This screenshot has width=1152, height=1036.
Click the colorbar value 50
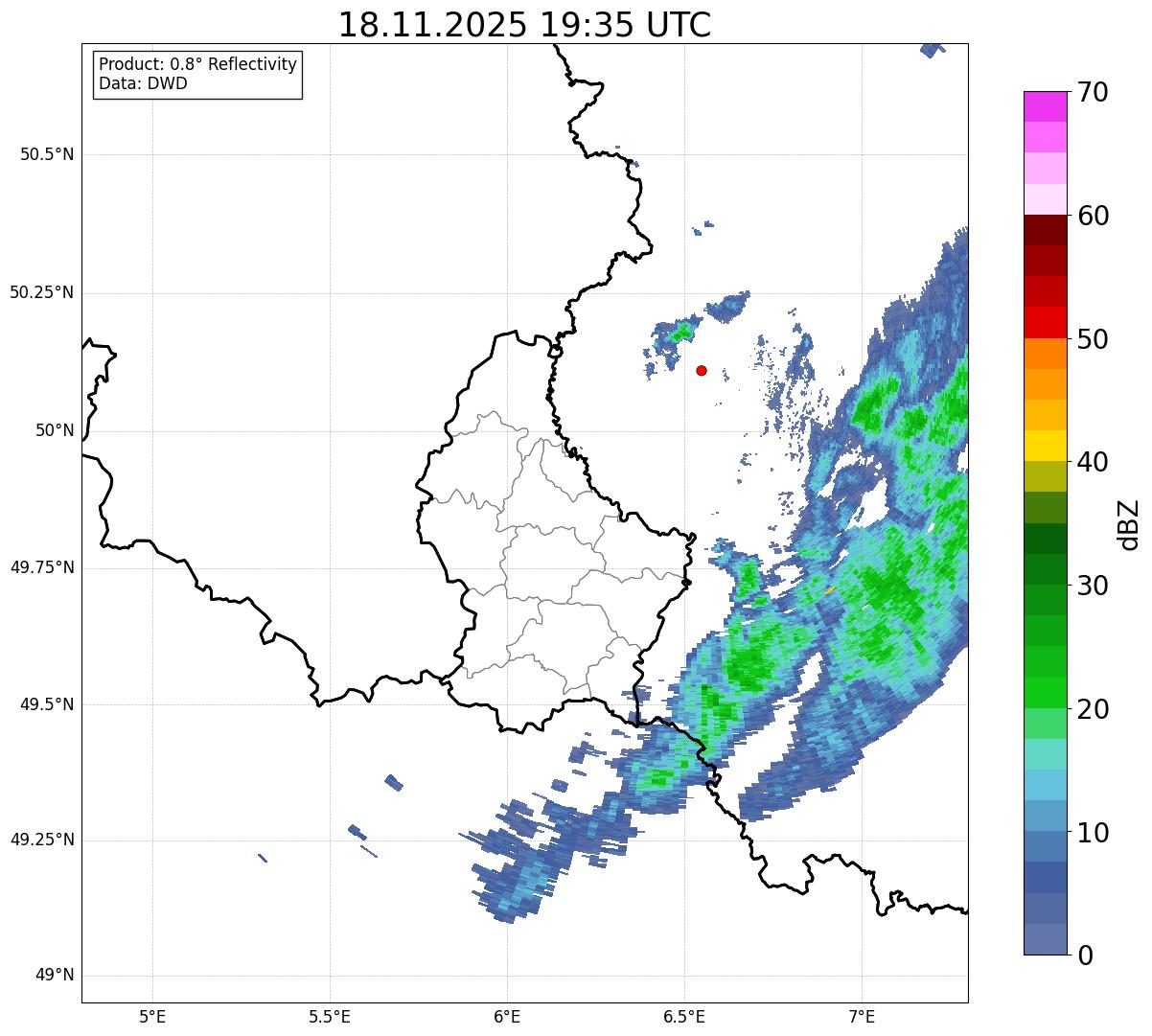[x=1093, y=339]
